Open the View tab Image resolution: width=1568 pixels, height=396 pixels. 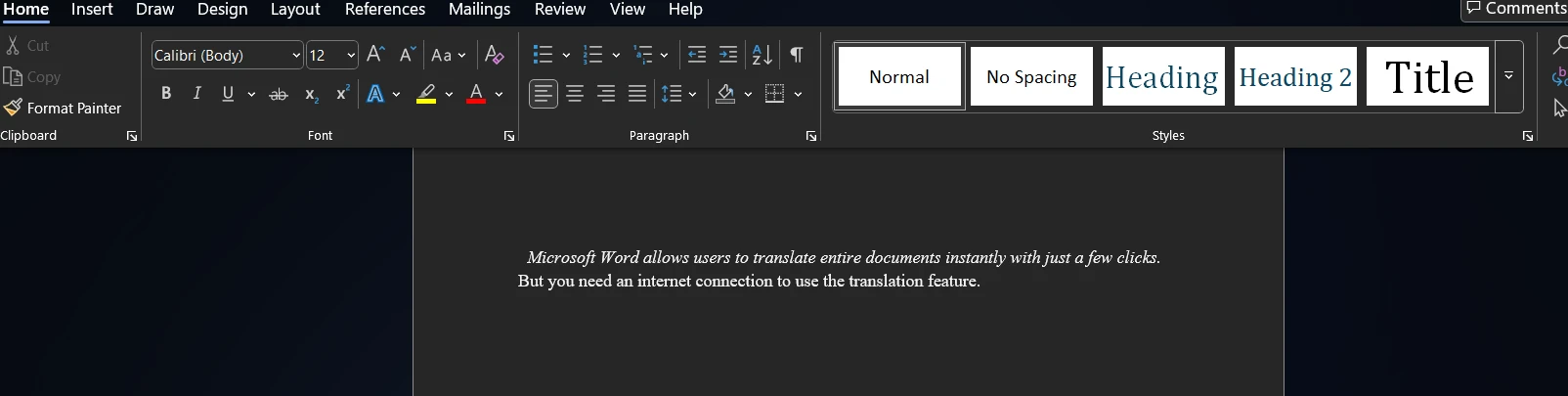(628, 10)
